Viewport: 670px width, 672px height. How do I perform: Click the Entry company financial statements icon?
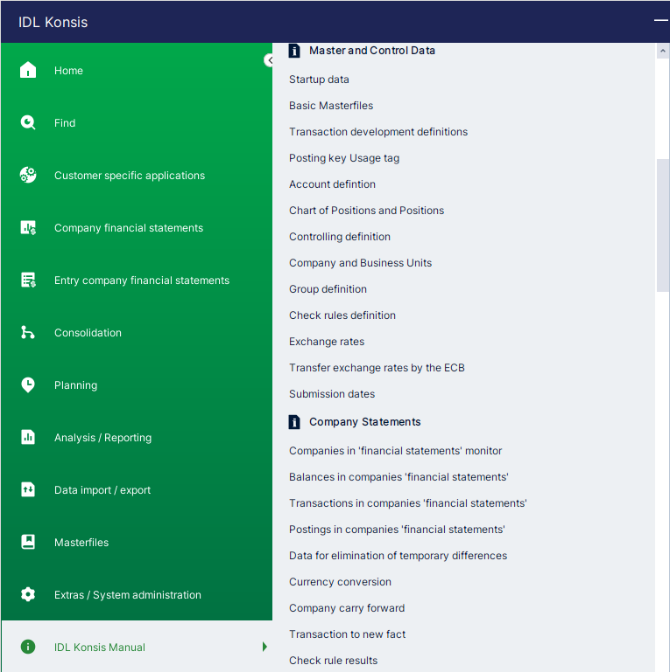(x=28, y=280)
